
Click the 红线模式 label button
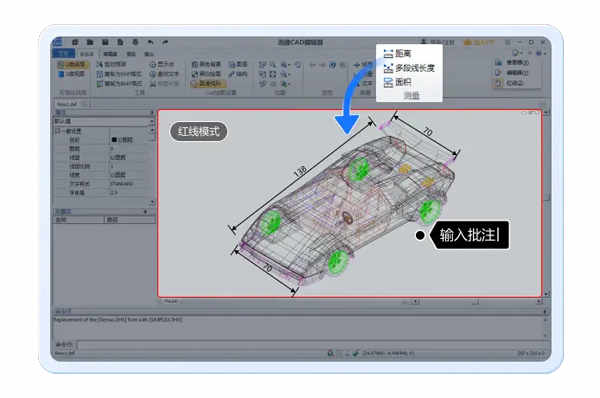pyautogui.click(x=198, y=131)
